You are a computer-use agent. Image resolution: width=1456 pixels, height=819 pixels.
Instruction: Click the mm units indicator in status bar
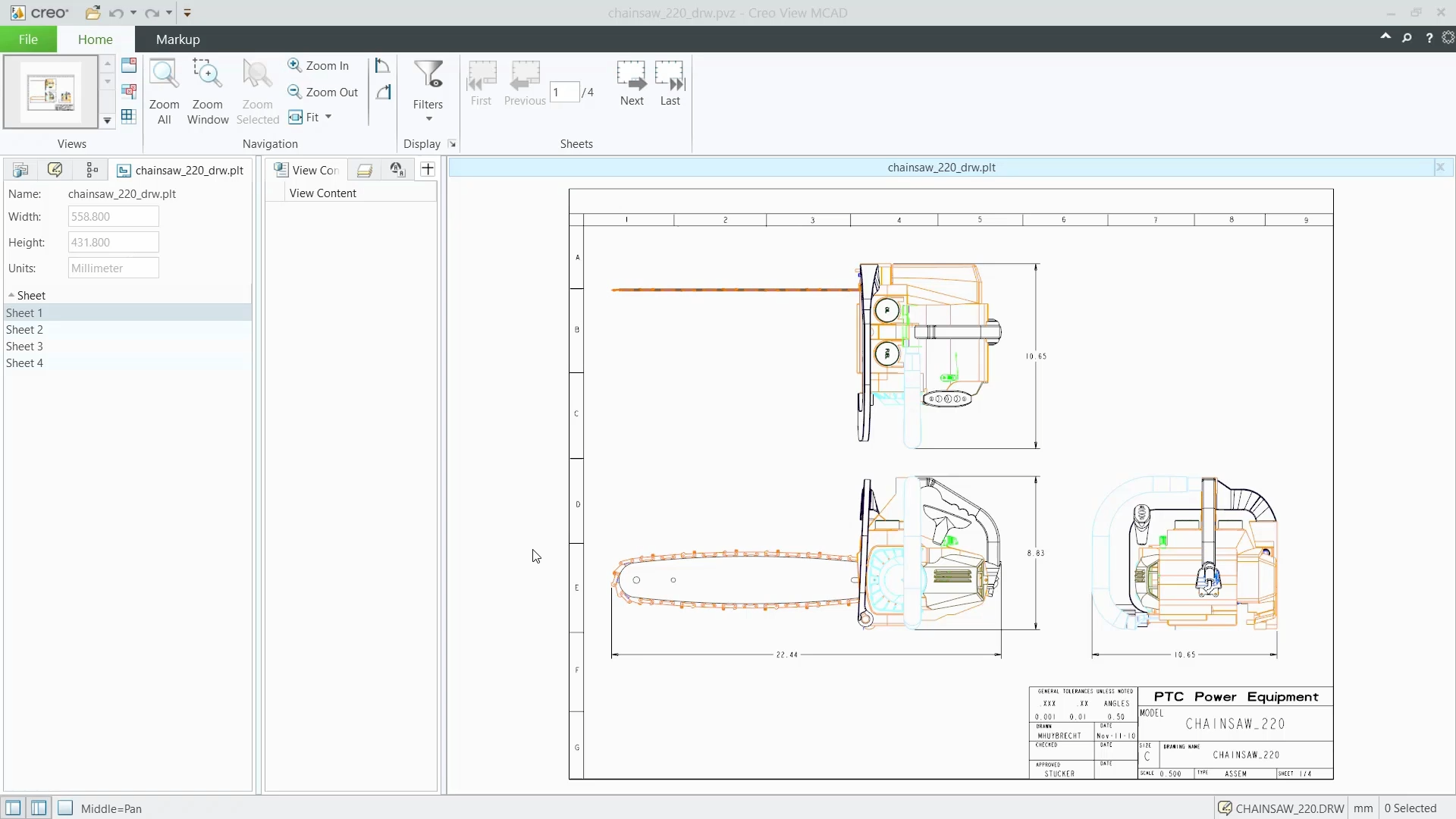(1363, 808)
